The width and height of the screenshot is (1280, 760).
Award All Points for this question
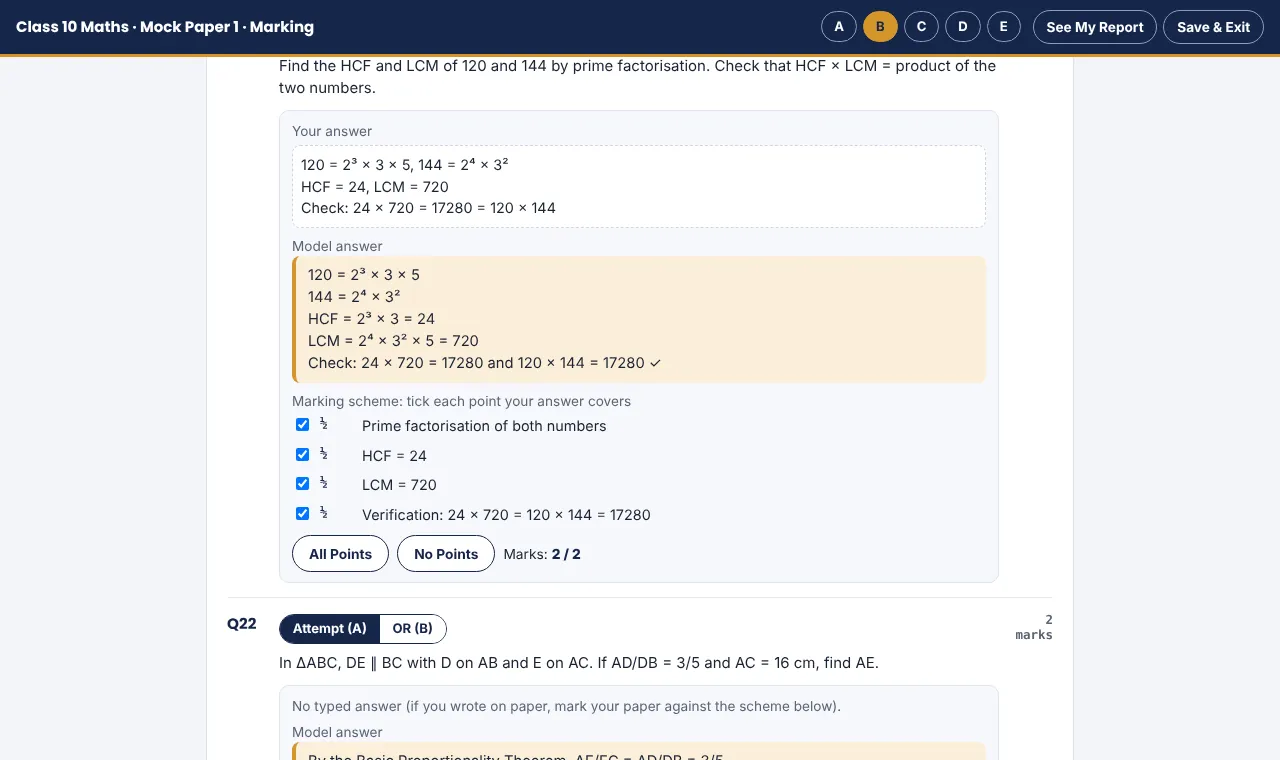[340, 554]
